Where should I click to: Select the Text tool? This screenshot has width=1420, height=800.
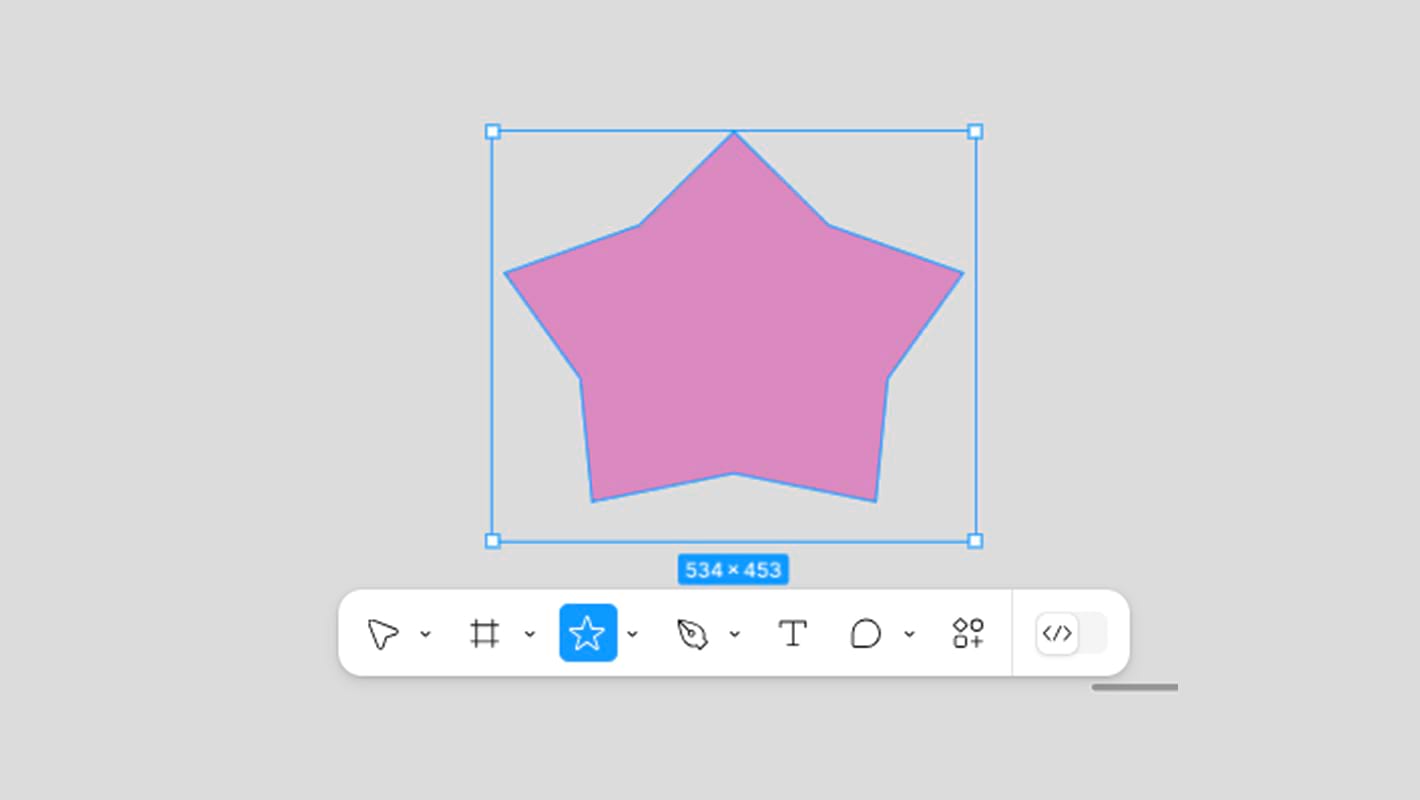tap(793, 634)
